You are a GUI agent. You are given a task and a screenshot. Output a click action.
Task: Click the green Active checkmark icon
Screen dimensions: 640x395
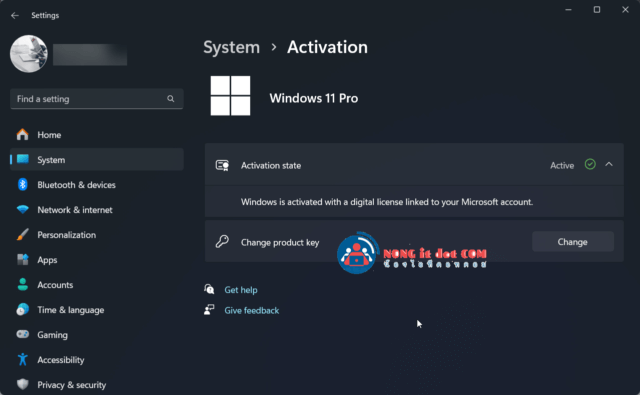(x=590, y=164)
